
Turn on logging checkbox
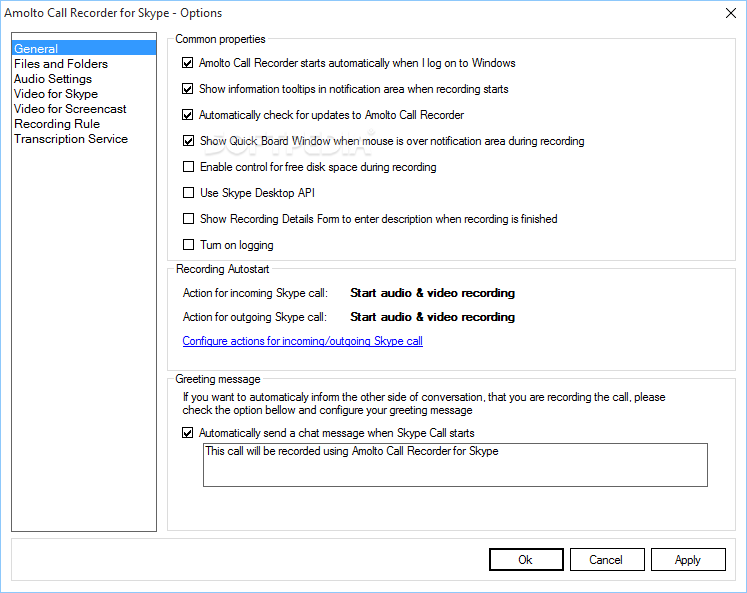(189, 245)
